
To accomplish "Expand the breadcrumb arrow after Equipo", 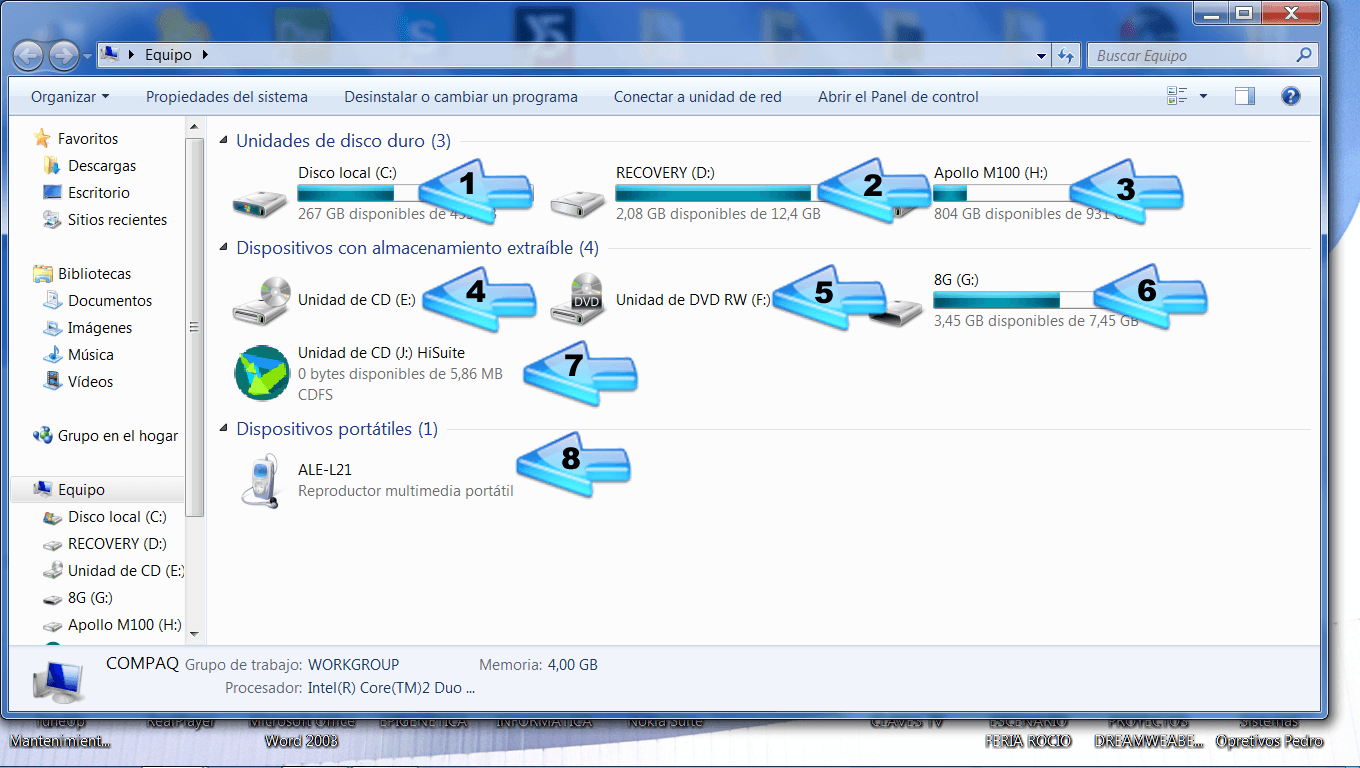I will click(x=205, y=55).
